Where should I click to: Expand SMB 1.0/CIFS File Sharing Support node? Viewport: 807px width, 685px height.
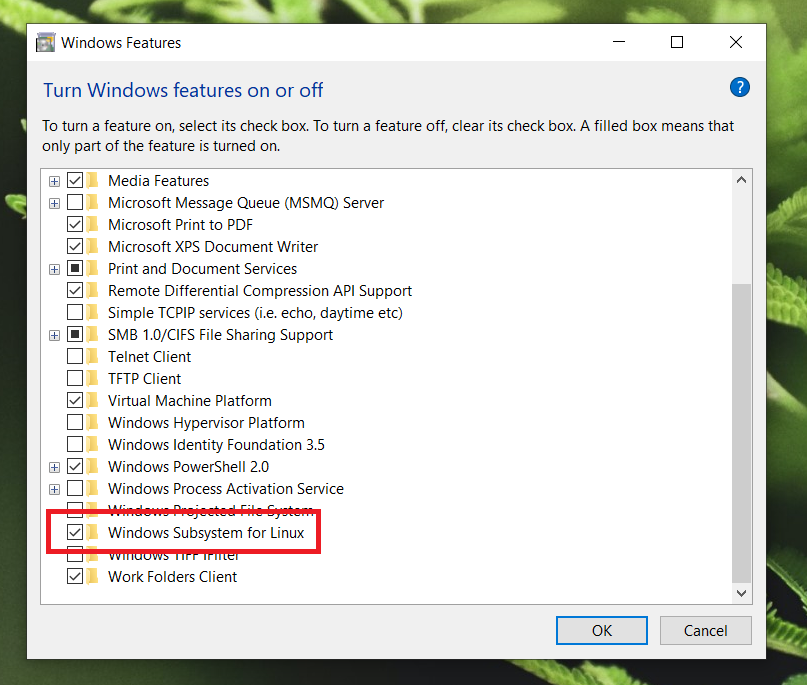[54, 336]
